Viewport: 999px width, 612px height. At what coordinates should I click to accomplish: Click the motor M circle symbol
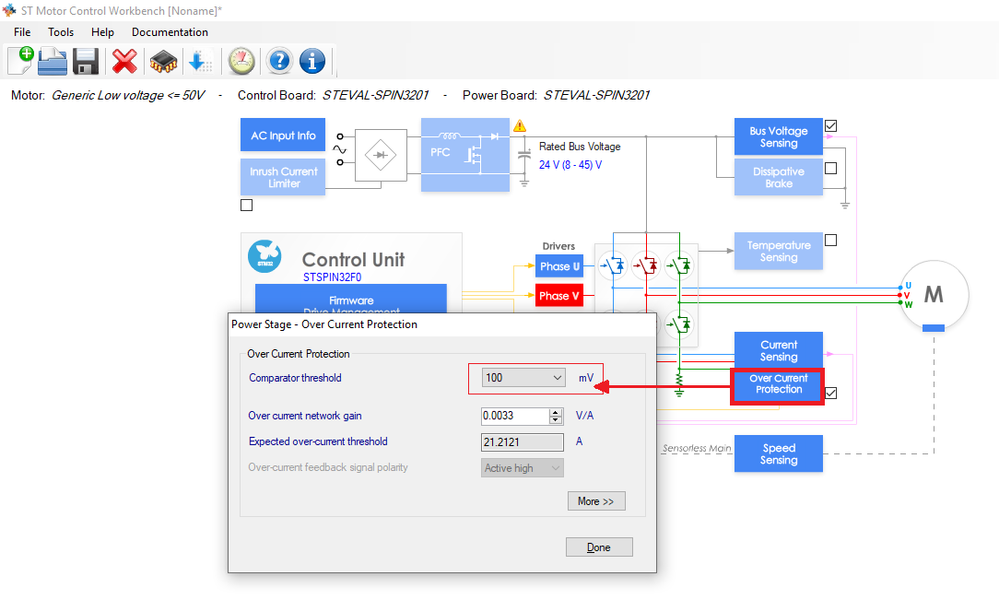pyautogui.click(x=934, y=295)
